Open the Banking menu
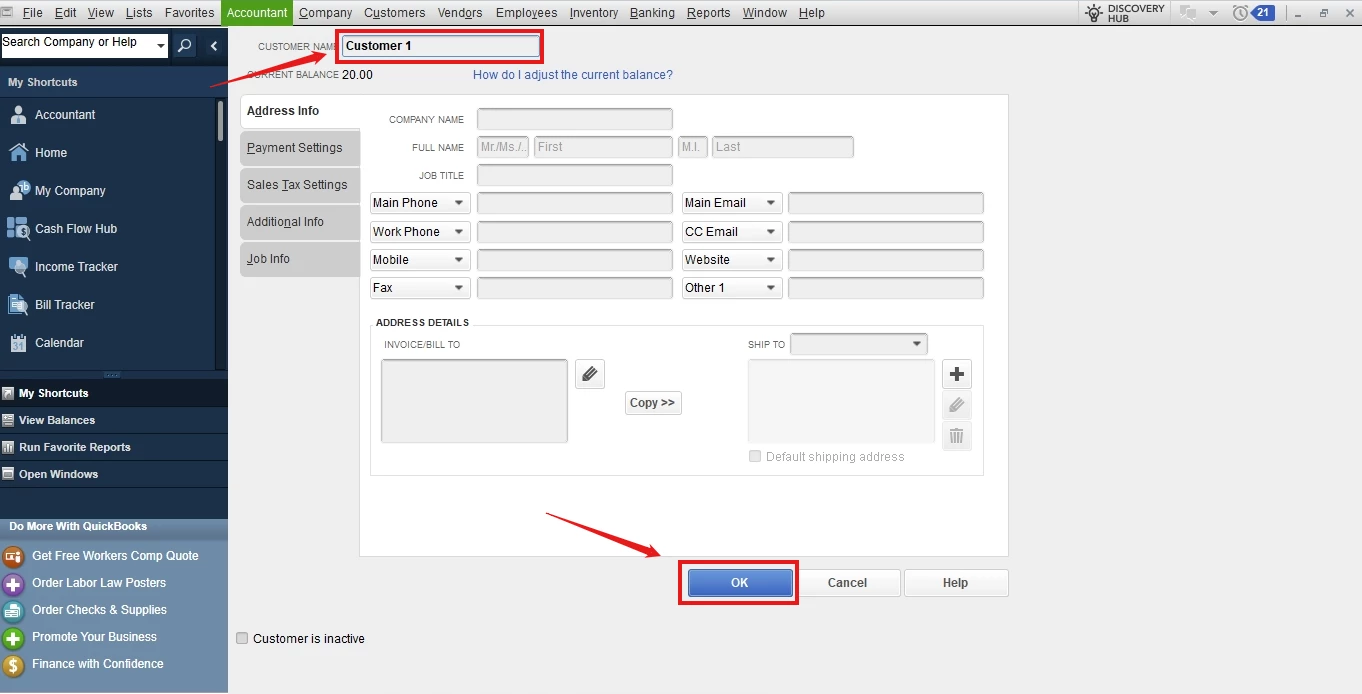 pyautogui.click(x=652, y=13)
